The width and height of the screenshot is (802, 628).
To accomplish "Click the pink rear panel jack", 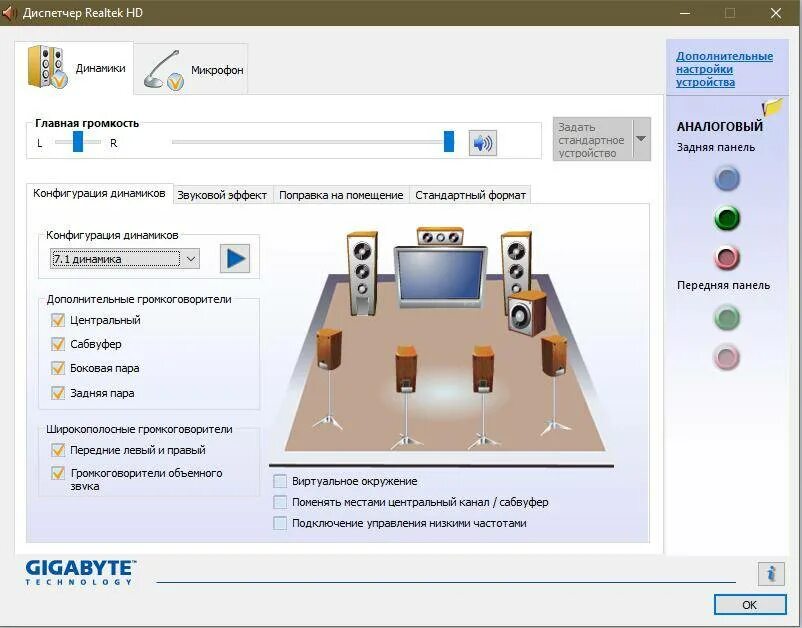I will point(727,258).
